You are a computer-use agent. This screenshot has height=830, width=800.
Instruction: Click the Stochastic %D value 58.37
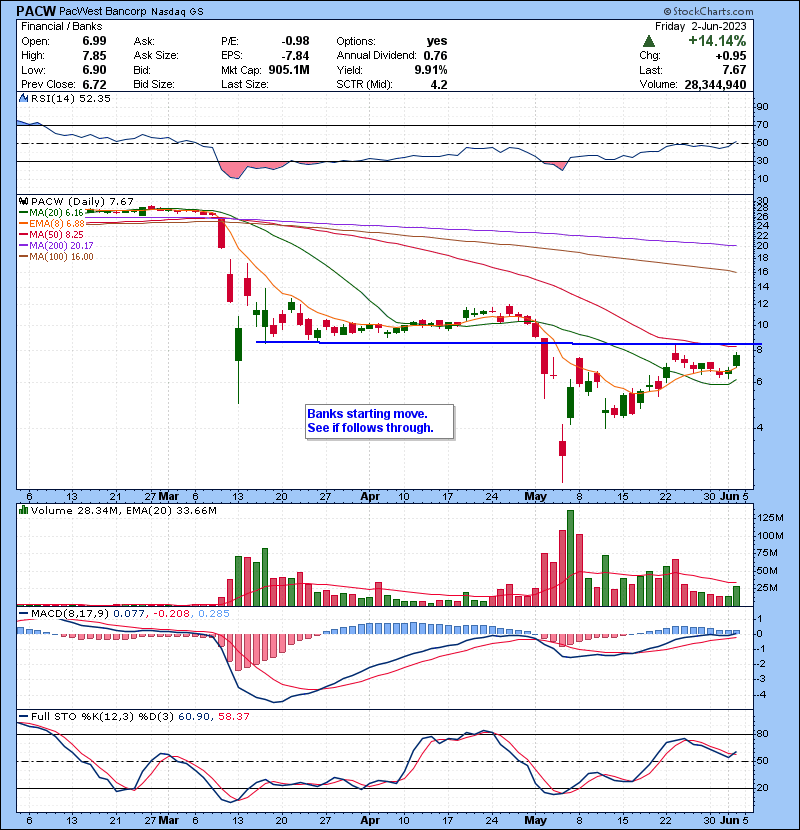coord(233,716)
